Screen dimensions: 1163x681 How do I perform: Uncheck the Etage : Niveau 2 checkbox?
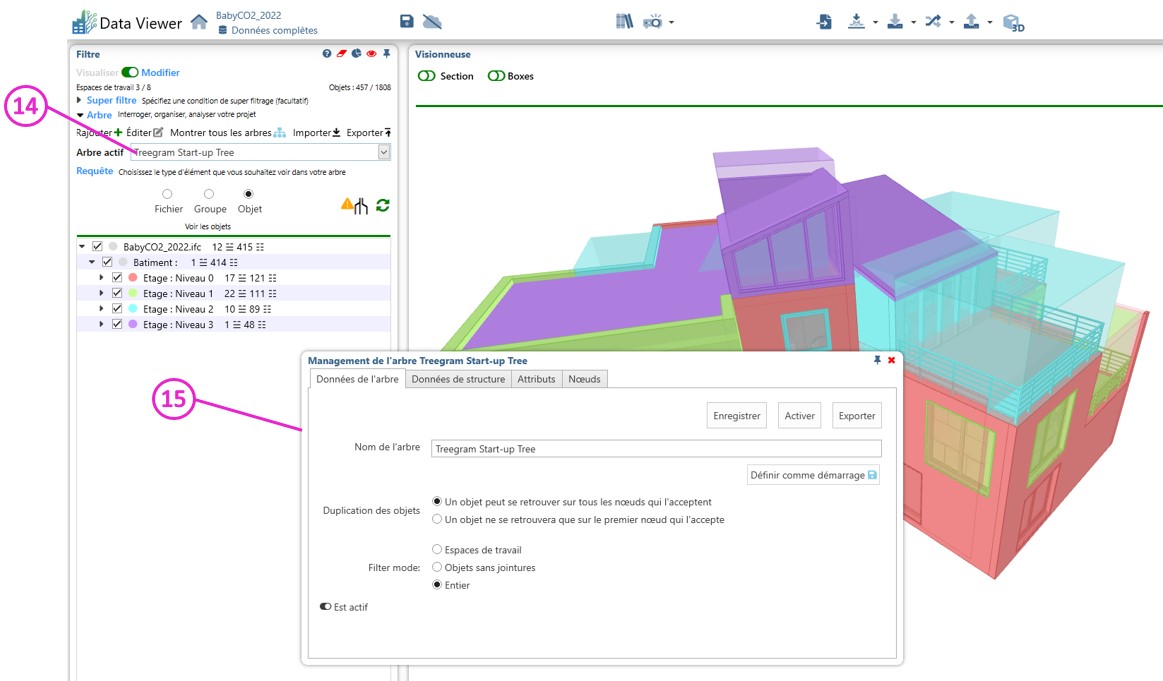tap(117, 309)
